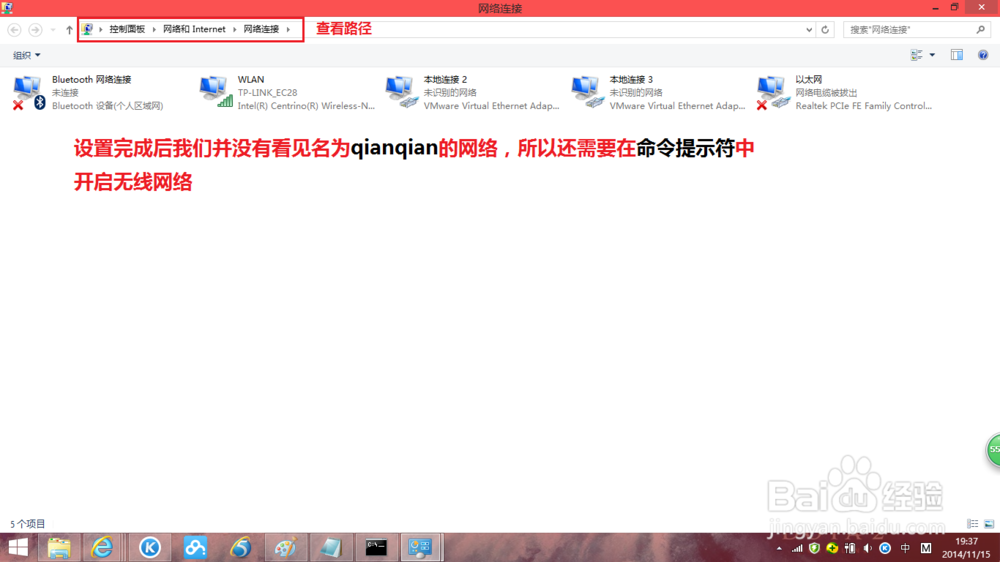The width and height of the screenshot is (1000, 562).
Task: Open recent locations dropdown beside forward arrow
Action: click(53, 29)
